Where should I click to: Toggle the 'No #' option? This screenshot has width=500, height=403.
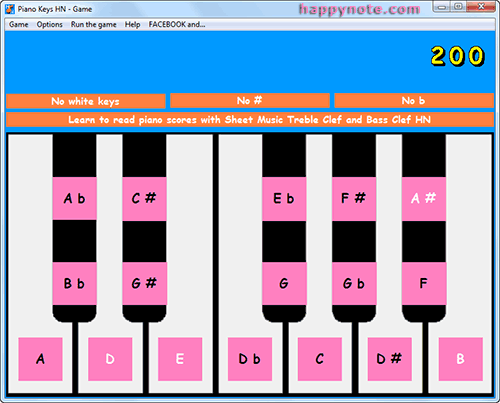pos(250,101)
